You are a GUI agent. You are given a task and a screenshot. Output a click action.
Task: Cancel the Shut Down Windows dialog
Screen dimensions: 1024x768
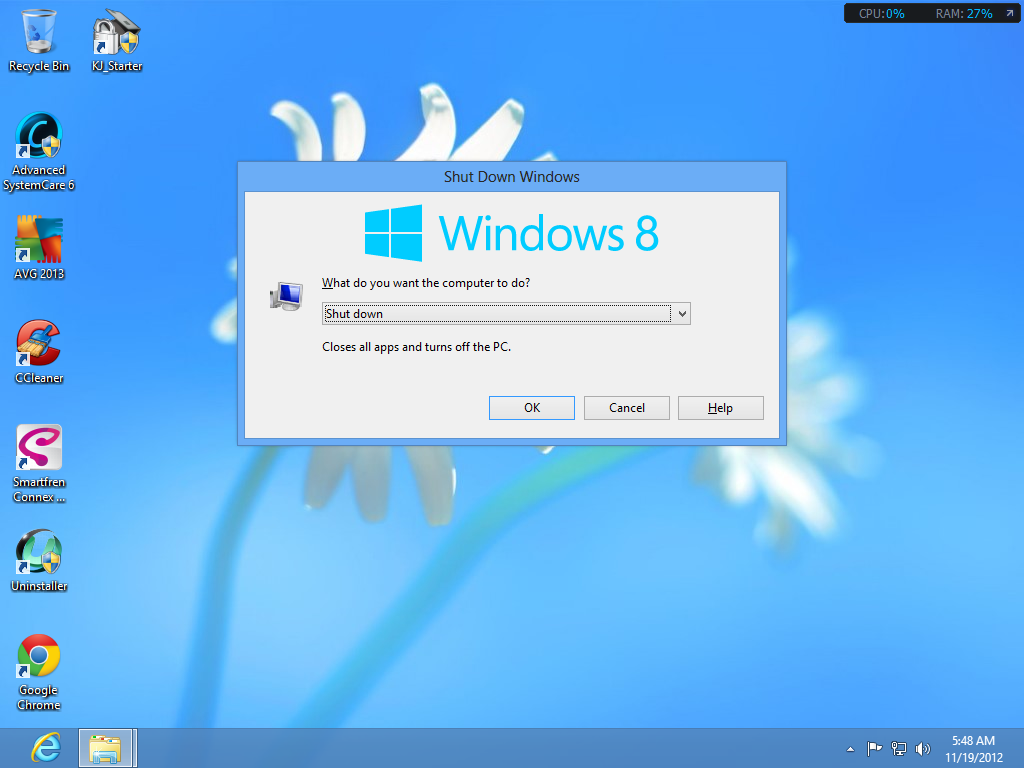626,408
